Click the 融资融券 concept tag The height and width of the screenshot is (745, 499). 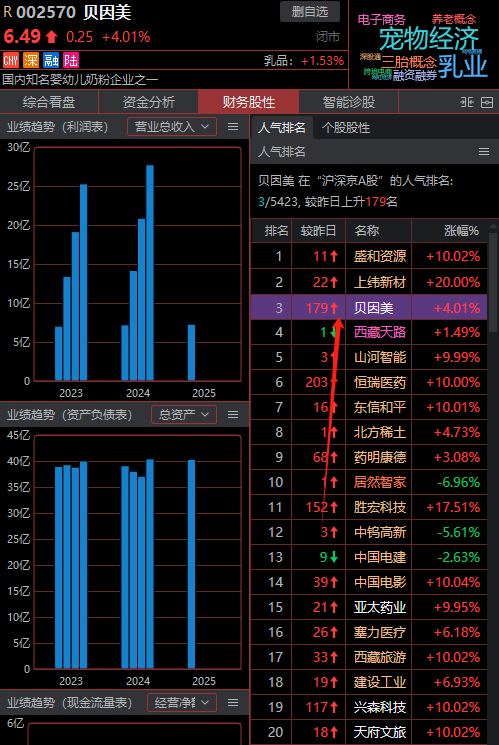coord(415,75)
